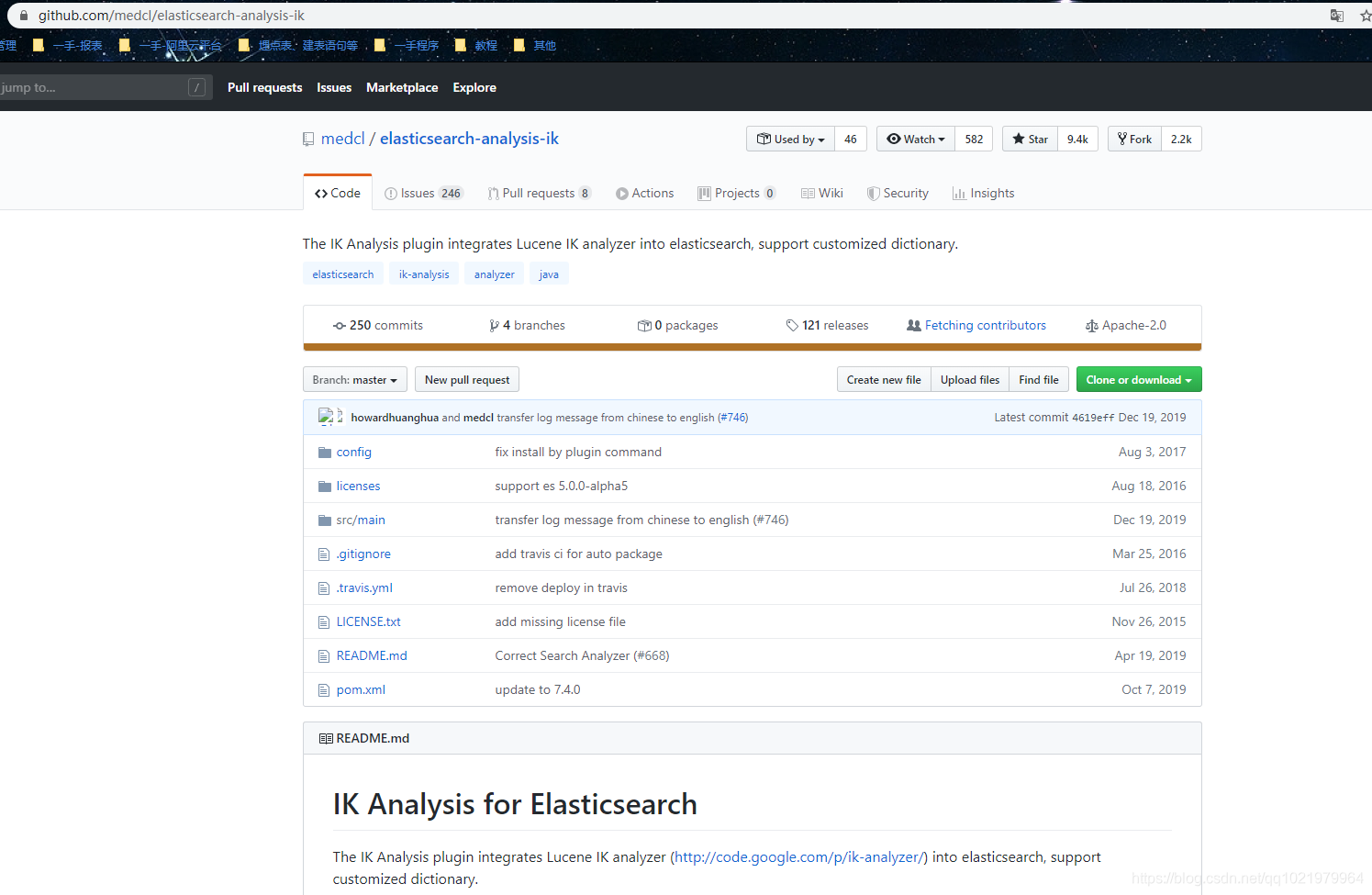Select the elasticsearch topic tag
Viewport: 1372px width, 895px height.
tap(343, 274)
